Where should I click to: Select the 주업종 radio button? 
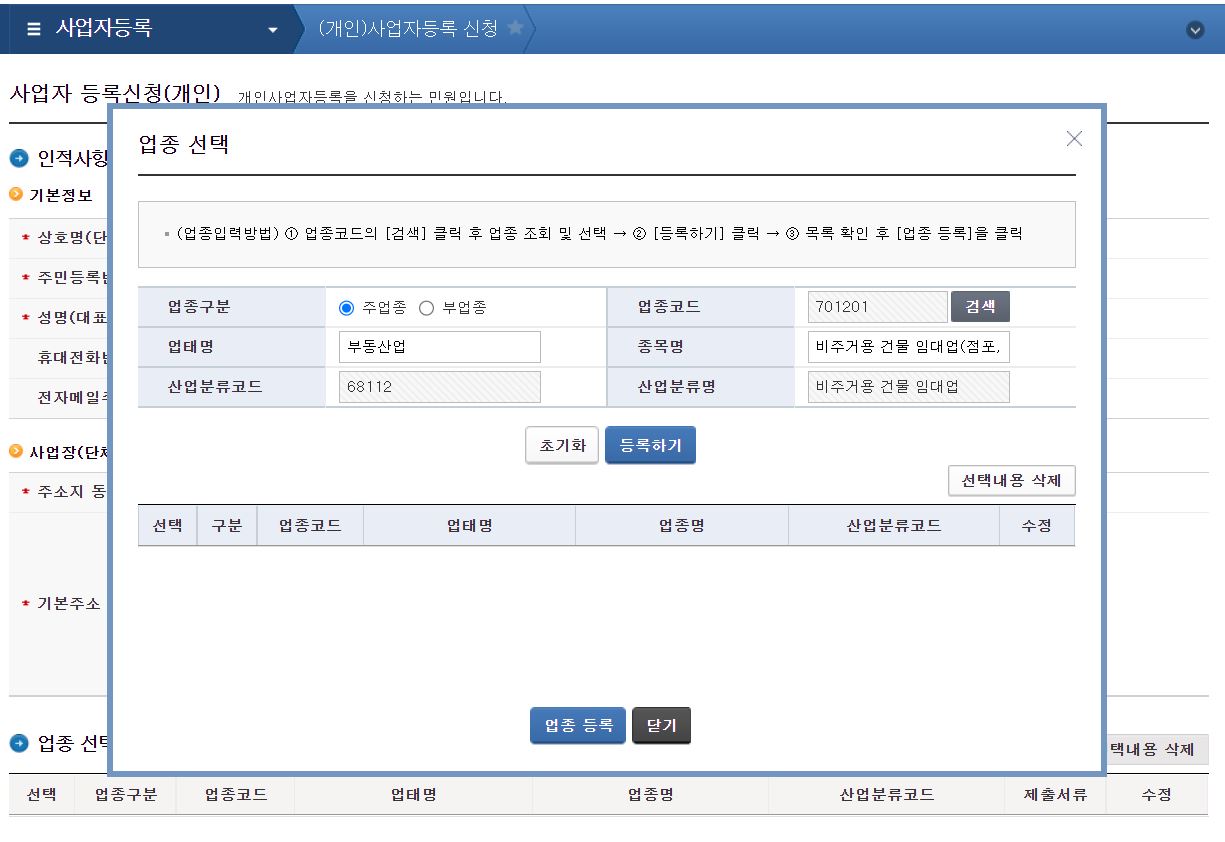[x=347, y=308]
